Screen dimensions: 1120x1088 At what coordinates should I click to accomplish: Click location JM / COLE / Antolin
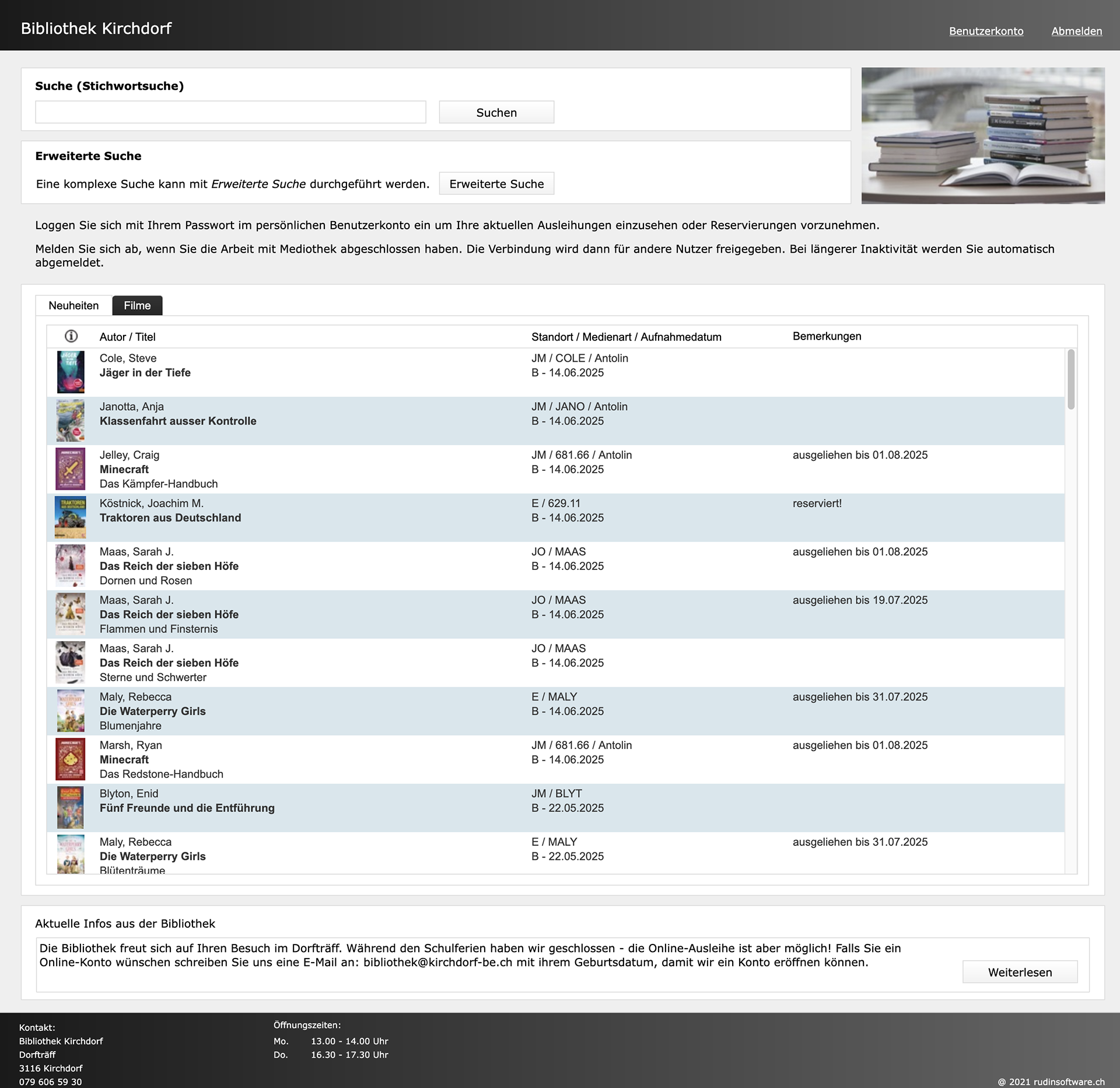point(580,358)
